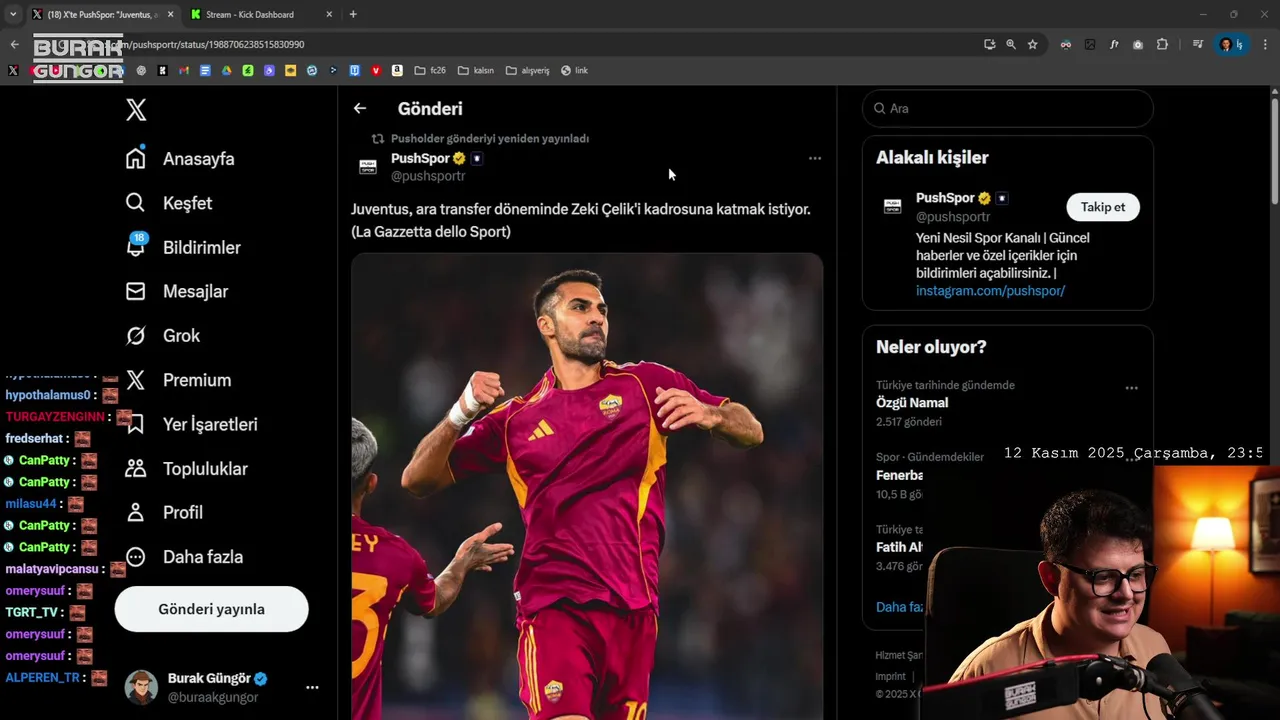
Task: Open the Extensions puzzle menu
Action: [x=1162, y=44]
